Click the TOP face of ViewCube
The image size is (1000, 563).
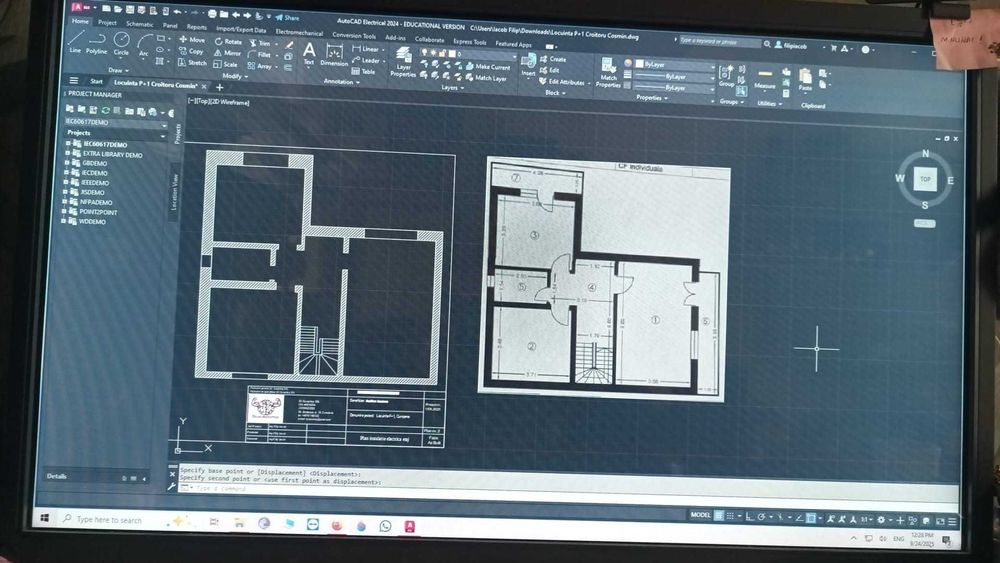click(x=925, y=179)
